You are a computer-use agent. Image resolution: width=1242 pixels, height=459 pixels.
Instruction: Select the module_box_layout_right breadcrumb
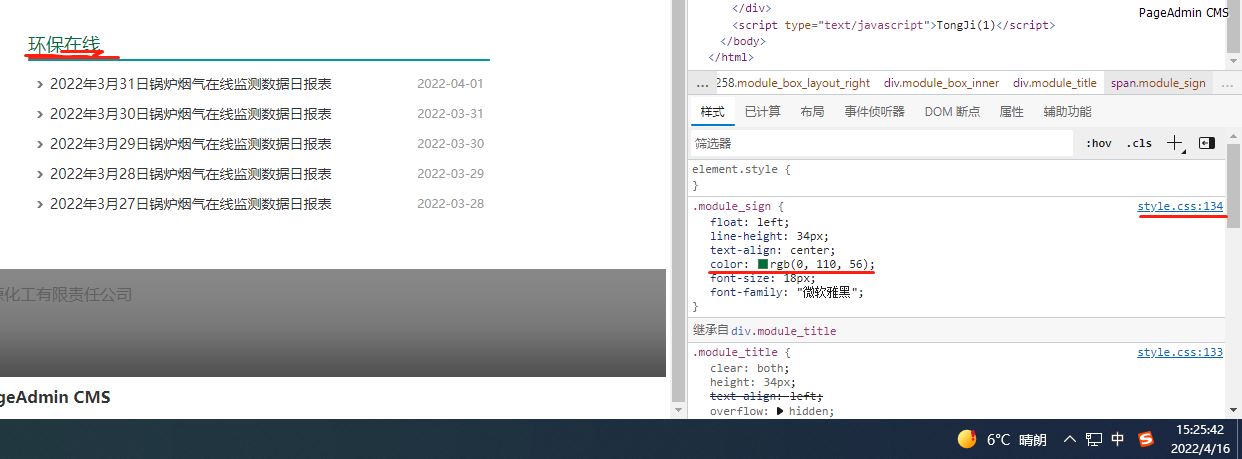794,83
